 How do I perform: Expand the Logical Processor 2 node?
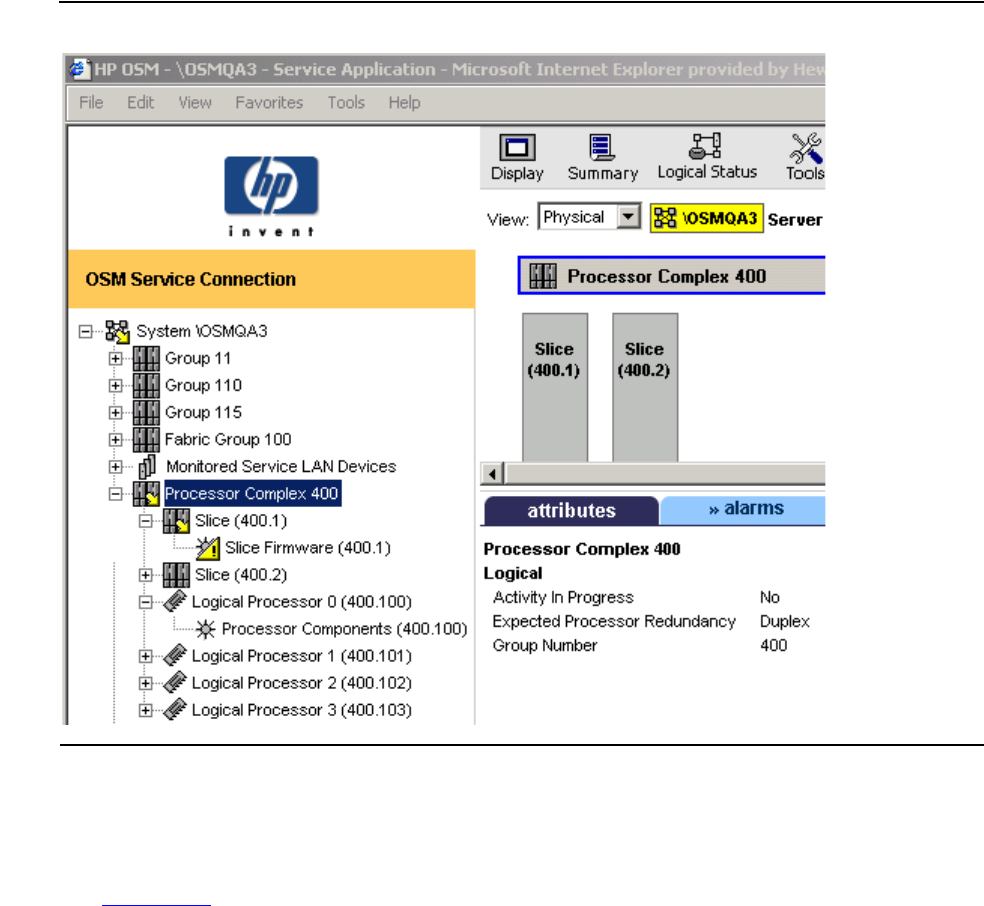(146, 683)
